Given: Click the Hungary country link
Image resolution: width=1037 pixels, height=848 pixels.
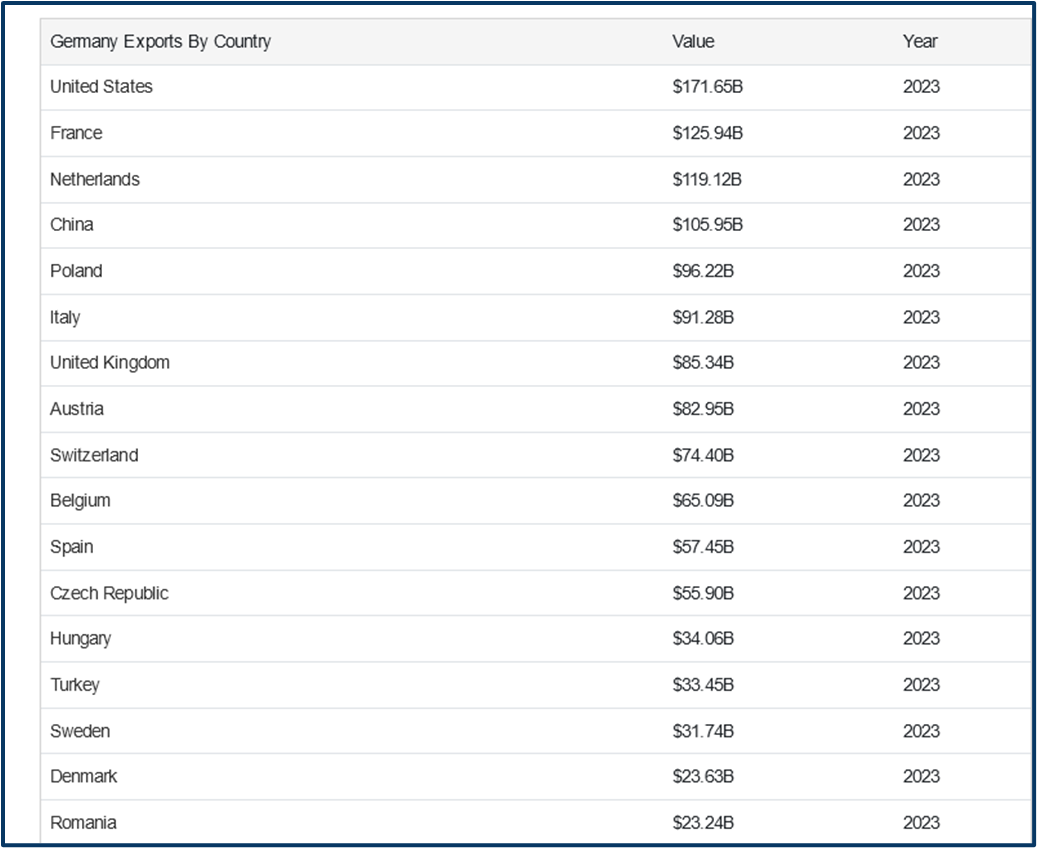Looking at the screenshot, I should (x=81, y=638).
